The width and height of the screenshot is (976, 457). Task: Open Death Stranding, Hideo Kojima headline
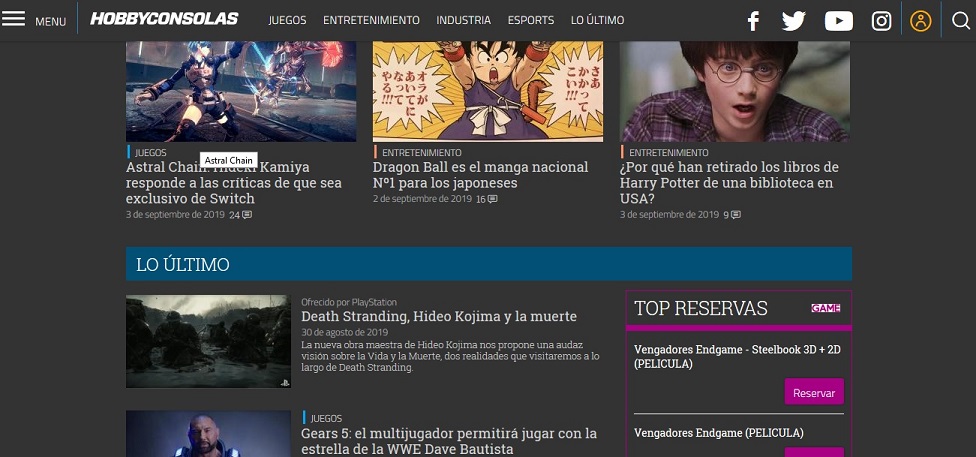(439, 316)
